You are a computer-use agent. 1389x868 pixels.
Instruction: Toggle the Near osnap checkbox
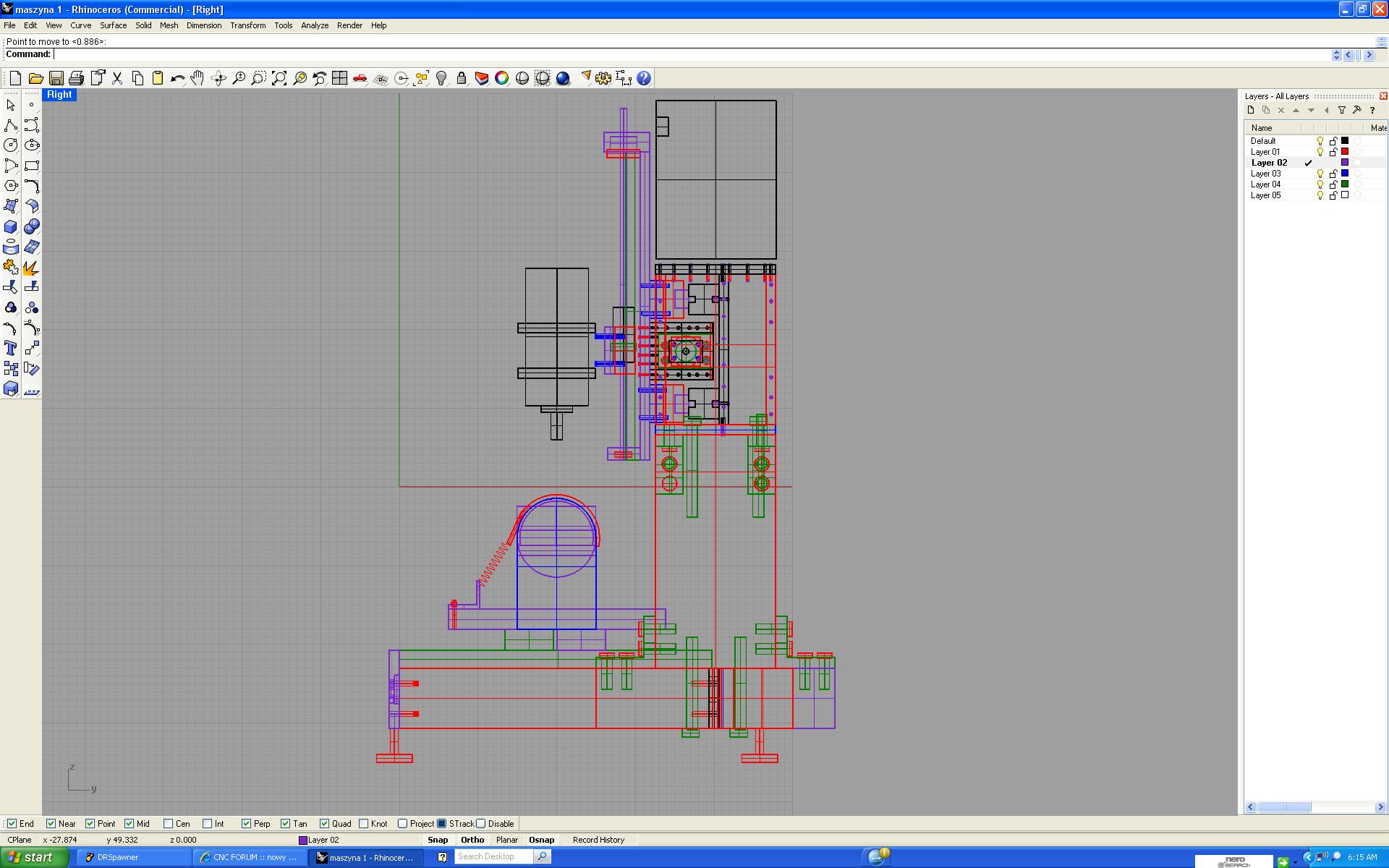click(x=51, y=823)
